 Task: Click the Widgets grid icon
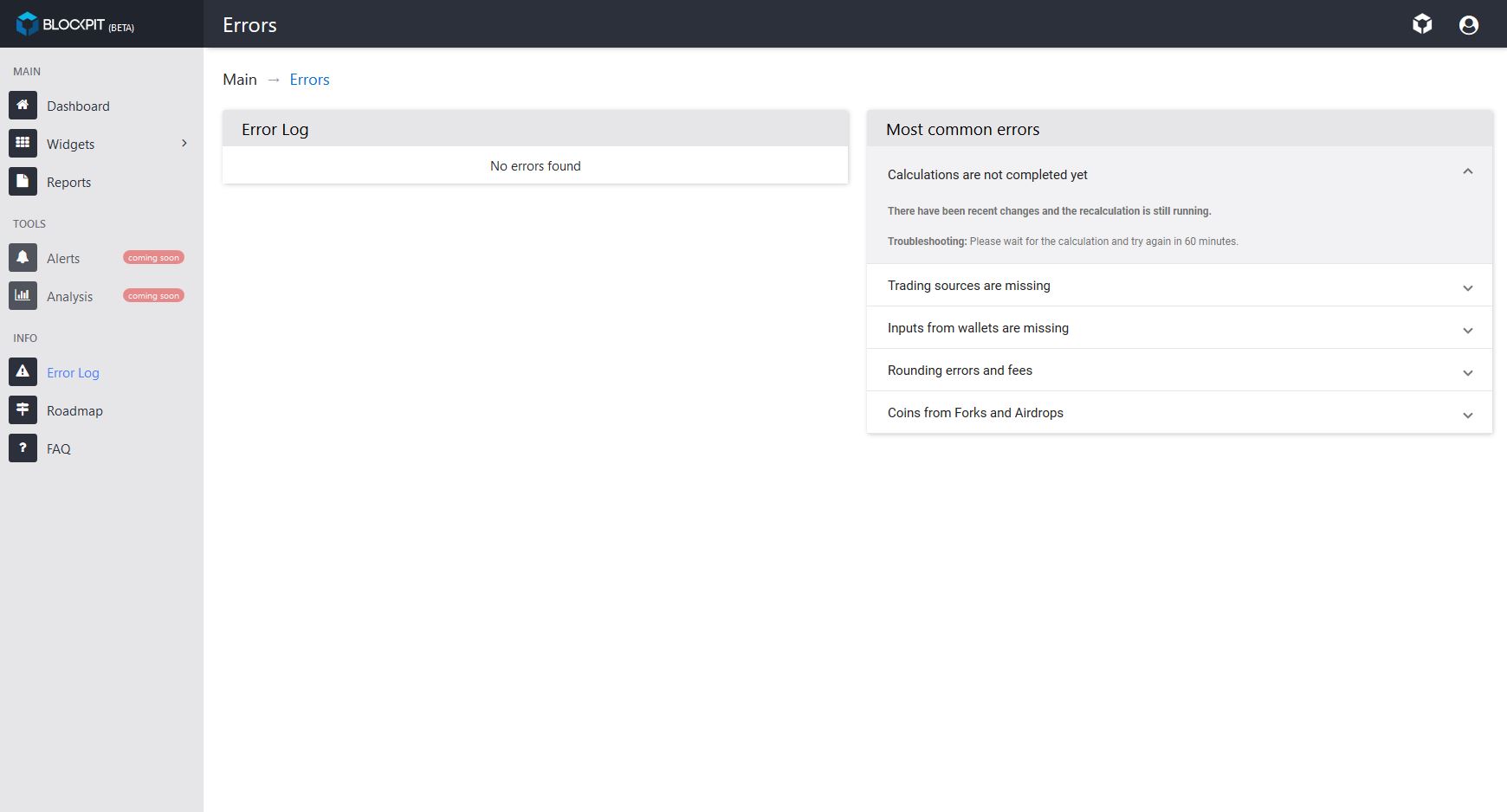(23, 144)
